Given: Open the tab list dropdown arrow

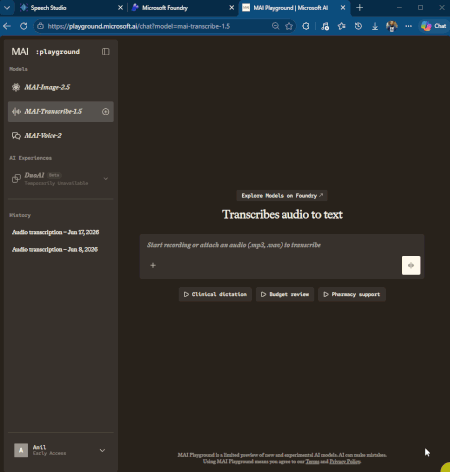Looking at the screenshot, I should [7, 8].
